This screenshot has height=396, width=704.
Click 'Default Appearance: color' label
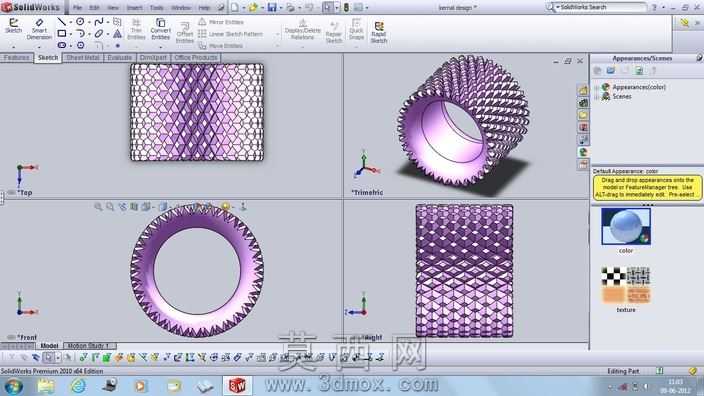(x=625, y=171)
